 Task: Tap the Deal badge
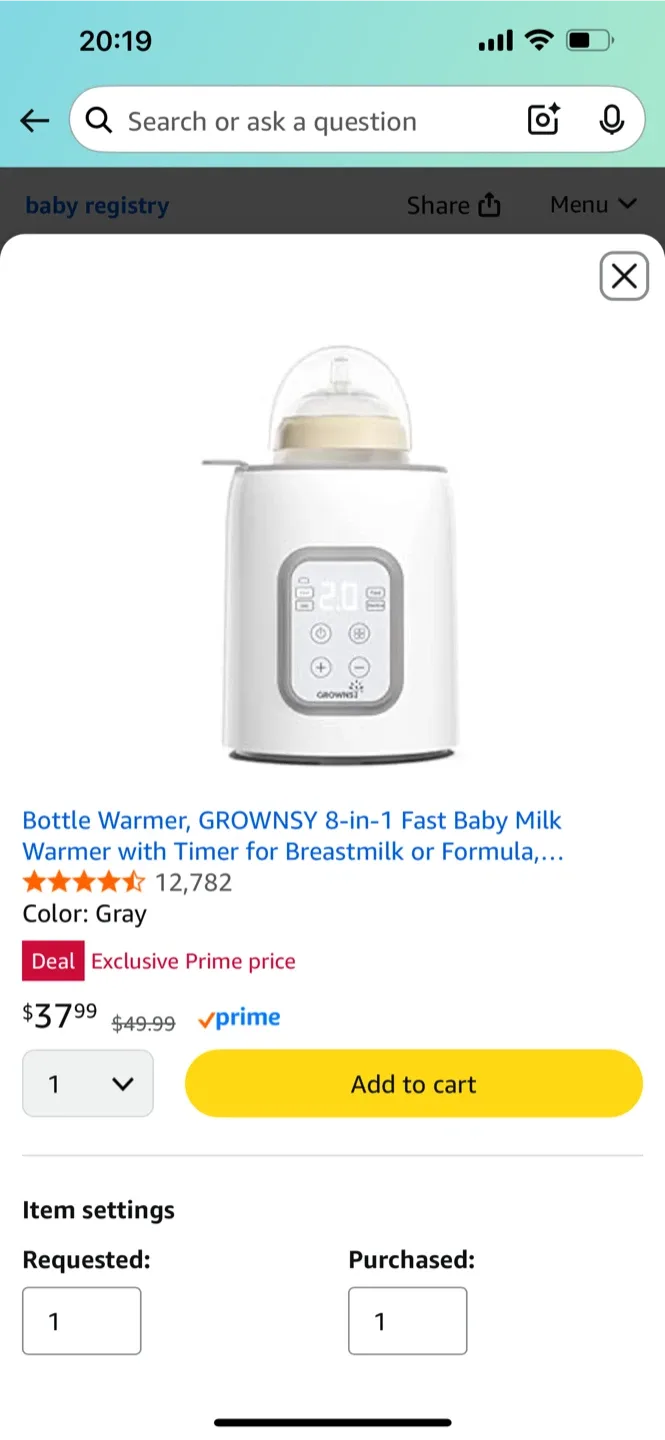53,960
